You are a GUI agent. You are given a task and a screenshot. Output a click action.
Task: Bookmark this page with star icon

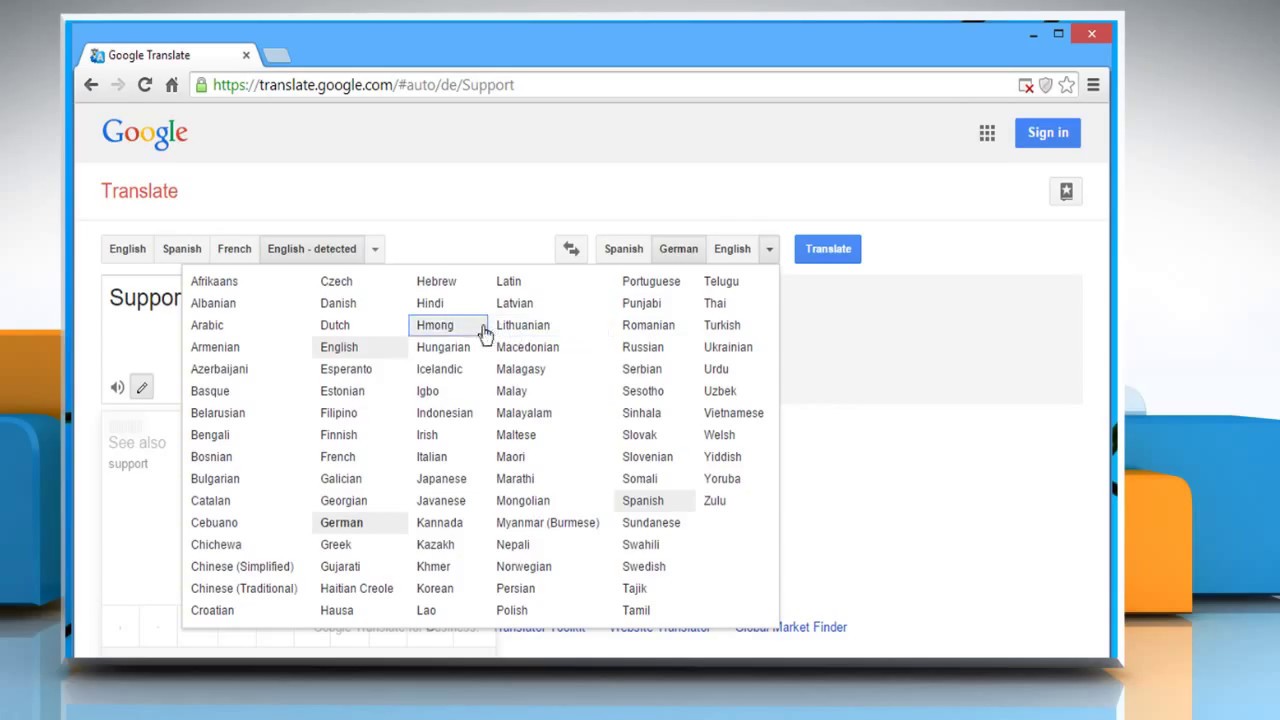coord(1067,85)
